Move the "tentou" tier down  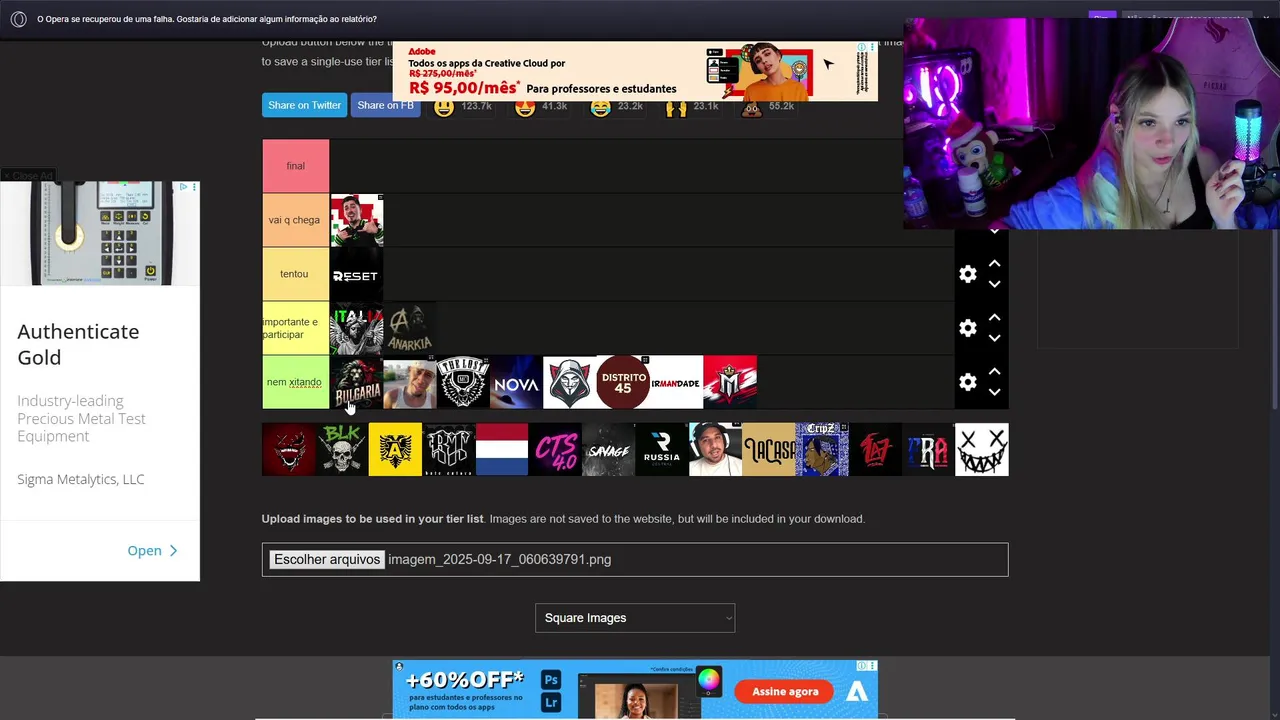tap(994, 284)
